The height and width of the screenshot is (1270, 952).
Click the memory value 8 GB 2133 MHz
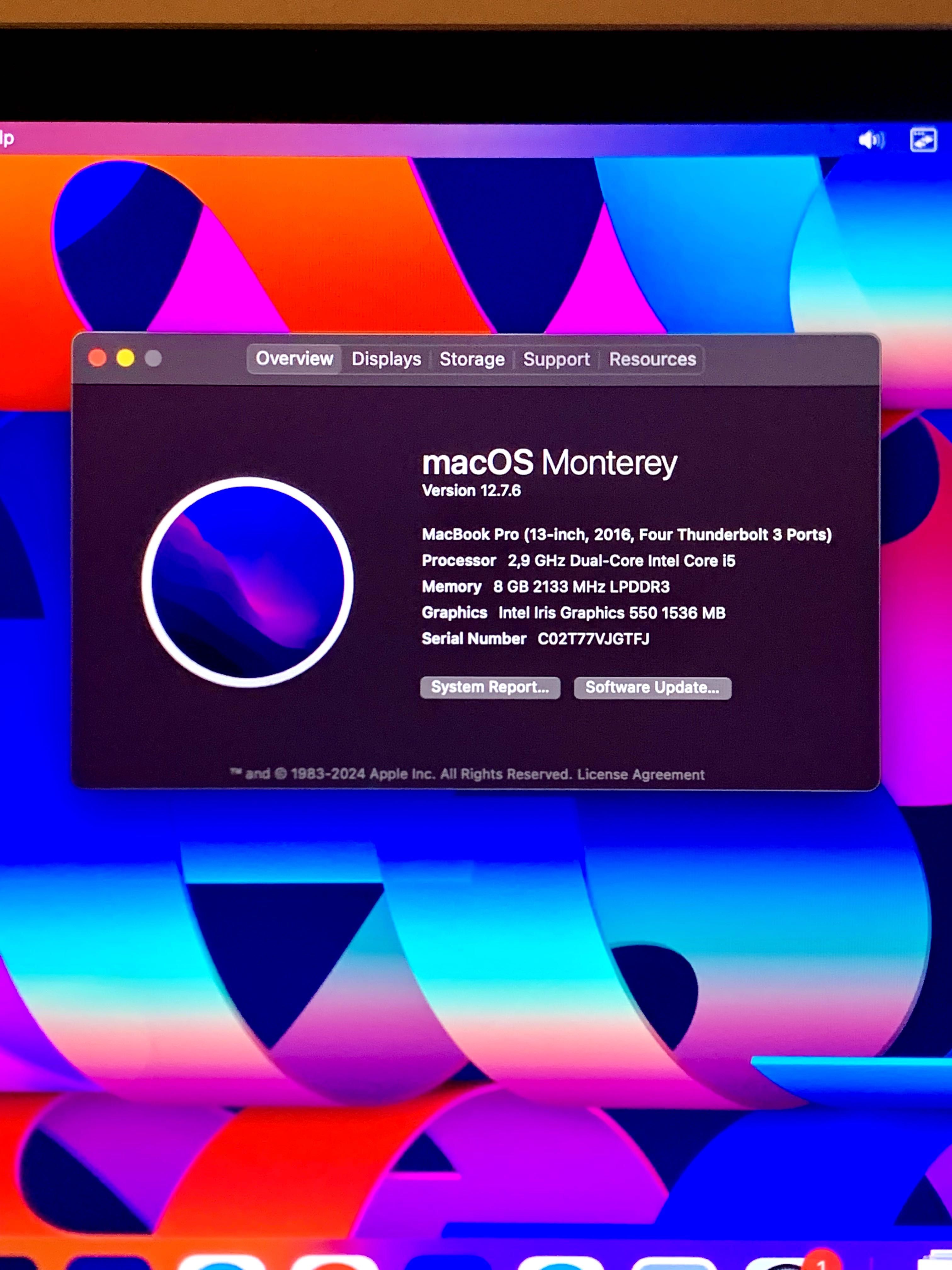pyautogui.click(x=581, y=587)
